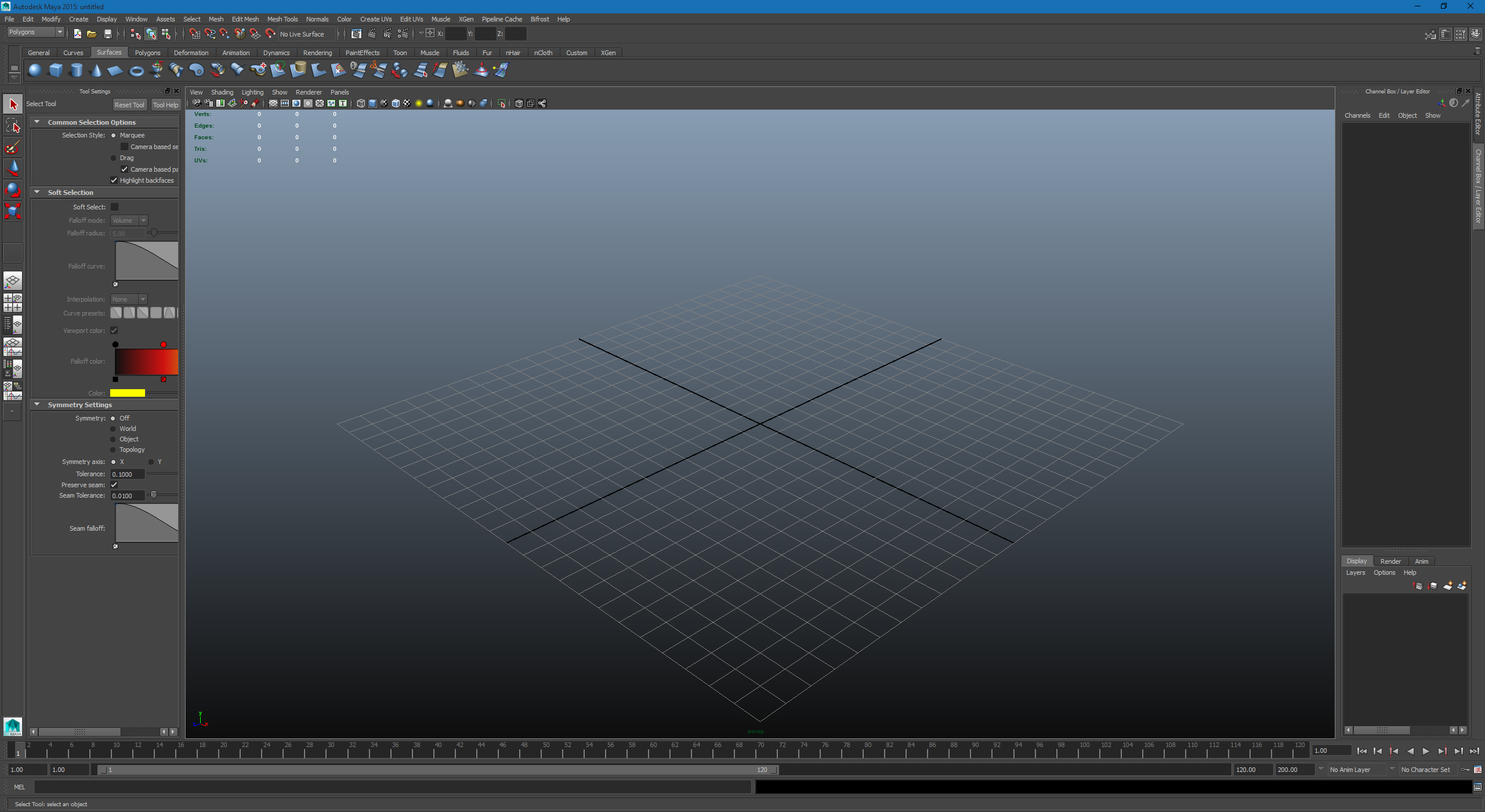Create a NURBS sphere from the shelf
This screenshot has width=1485, height=812.
click(x=35, y=70)
